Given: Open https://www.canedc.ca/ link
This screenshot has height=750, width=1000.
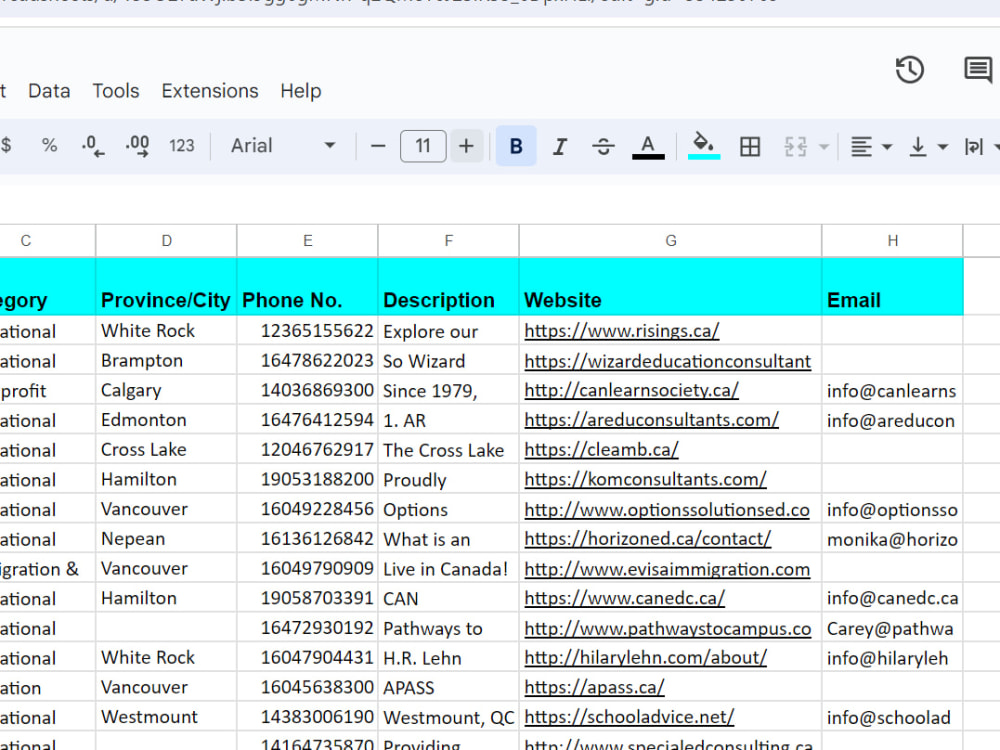Looking at the screenshot, I should point(624,598).
